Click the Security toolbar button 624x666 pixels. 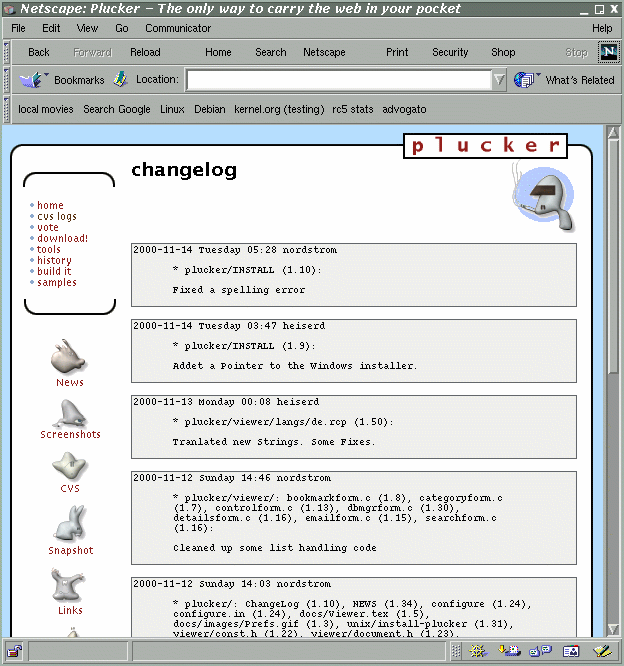tap(450, 52)
